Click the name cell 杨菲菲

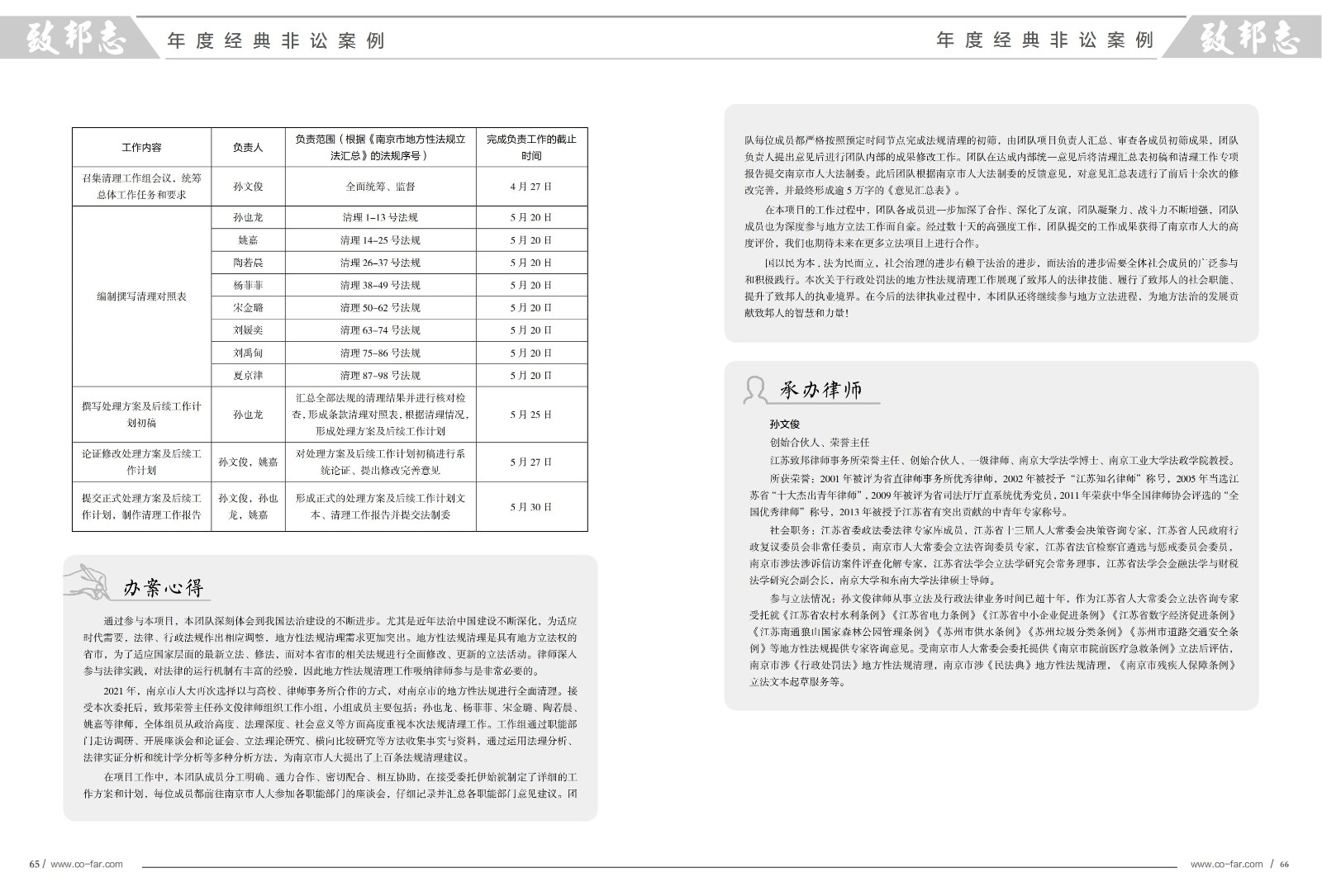pos(248,286)
